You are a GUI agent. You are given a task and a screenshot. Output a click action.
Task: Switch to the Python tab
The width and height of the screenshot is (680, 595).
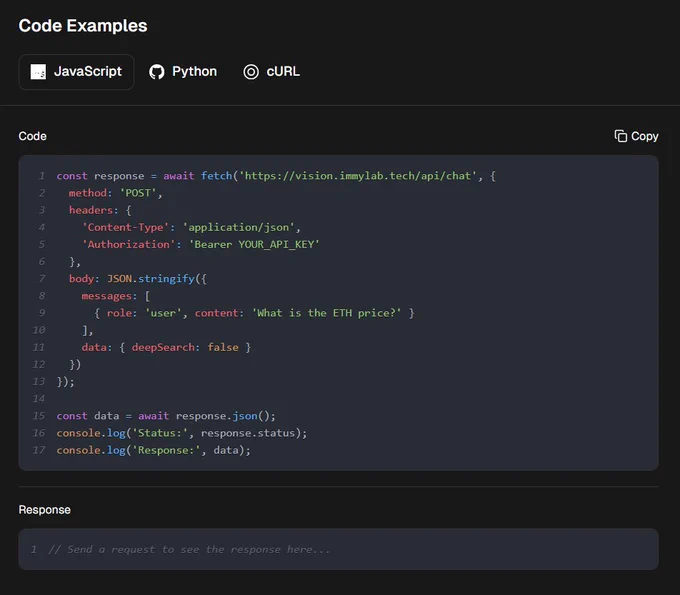183,72
